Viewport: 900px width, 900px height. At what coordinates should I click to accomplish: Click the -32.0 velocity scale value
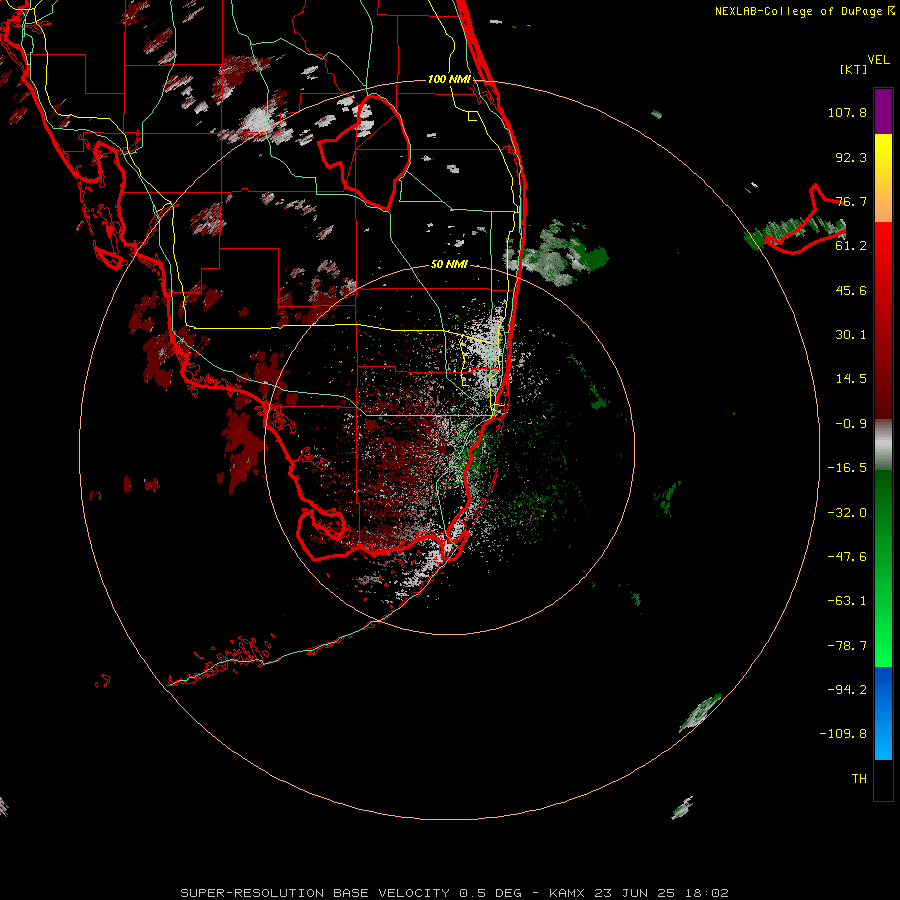tap(847, 513)
